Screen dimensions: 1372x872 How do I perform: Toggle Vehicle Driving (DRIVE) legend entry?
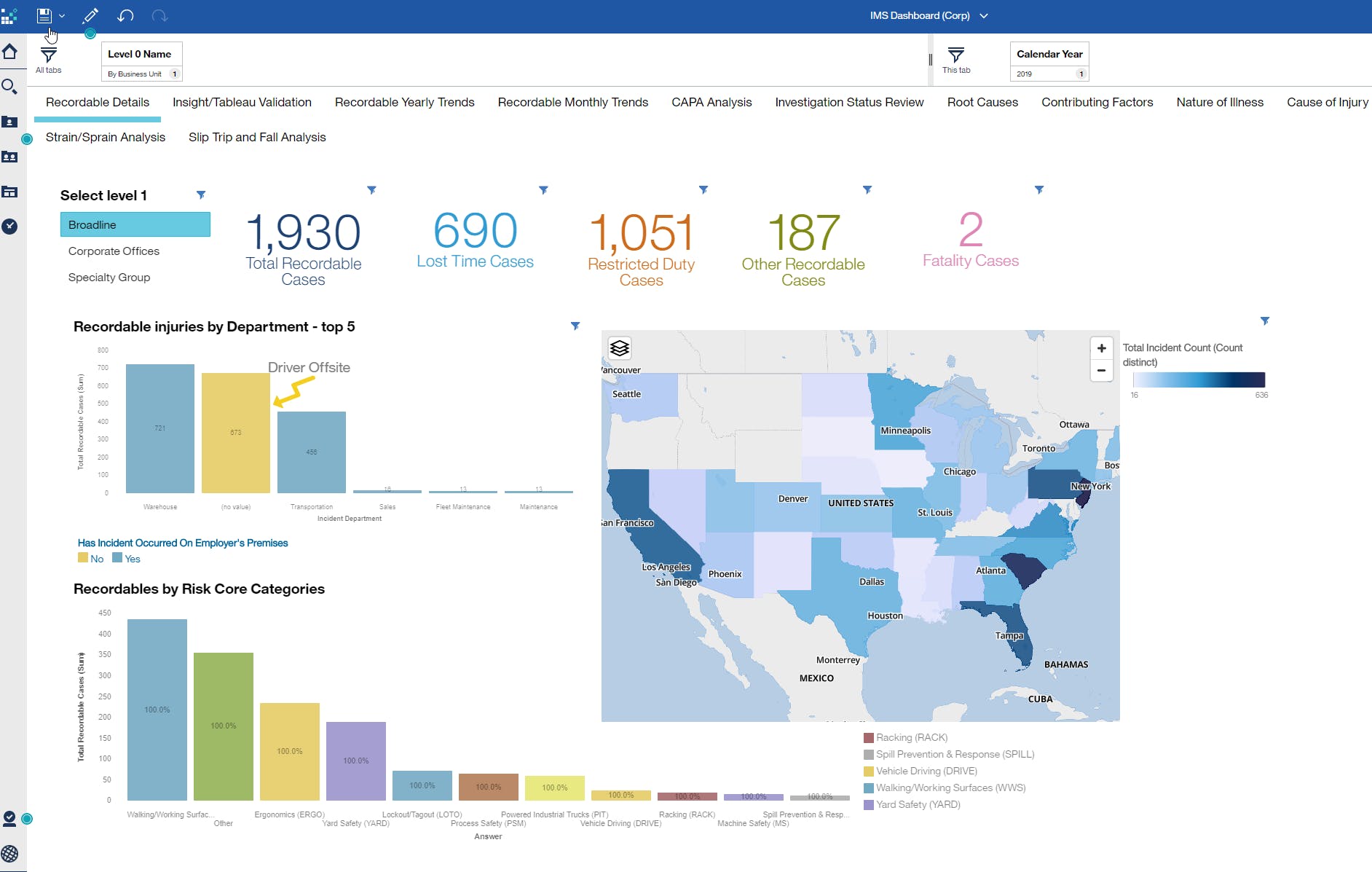(x=926, y=771)
